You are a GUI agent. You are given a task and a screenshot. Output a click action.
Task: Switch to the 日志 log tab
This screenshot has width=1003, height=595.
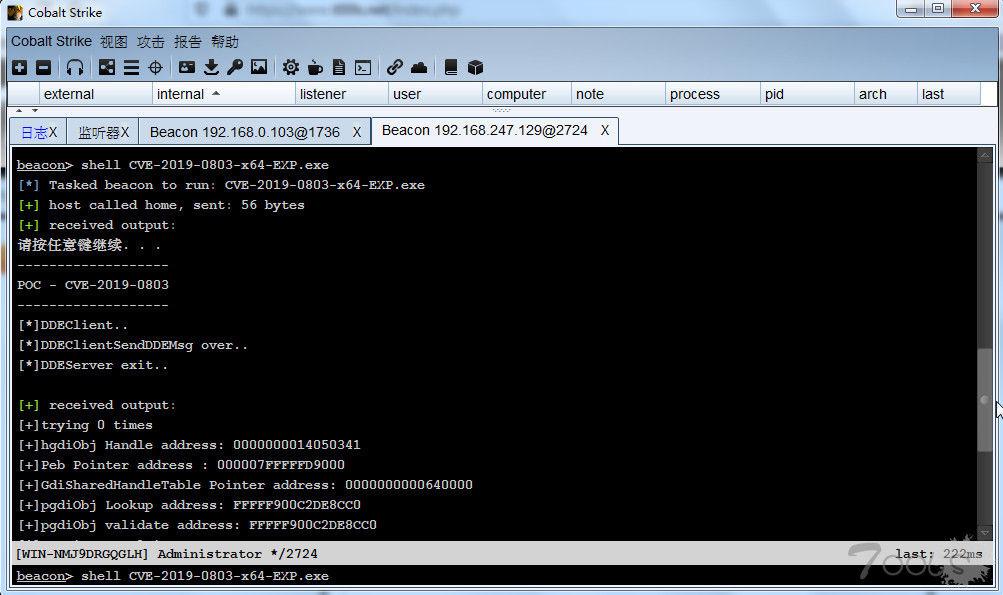coord(35,132)
